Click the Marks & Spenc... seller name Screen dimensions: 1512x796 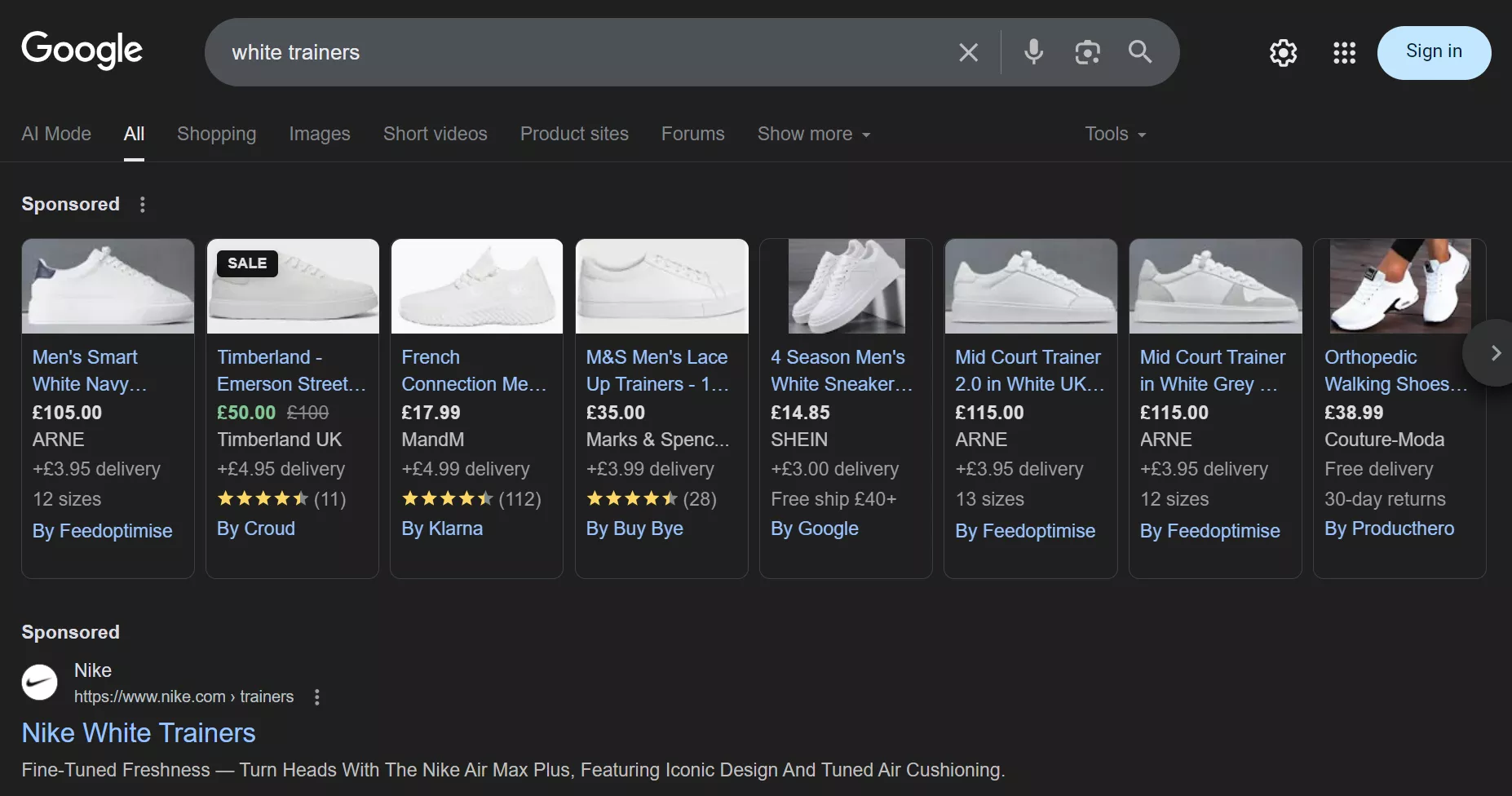(657, 440)
